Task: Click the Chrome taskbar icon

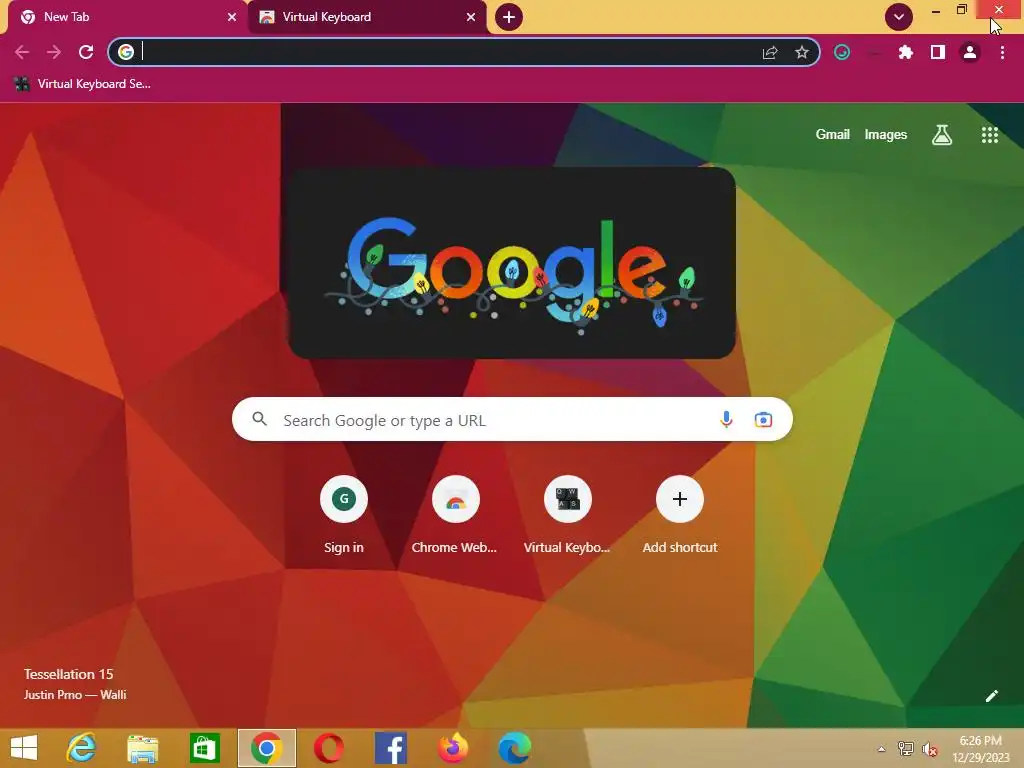Action: (x=266, y=748)
